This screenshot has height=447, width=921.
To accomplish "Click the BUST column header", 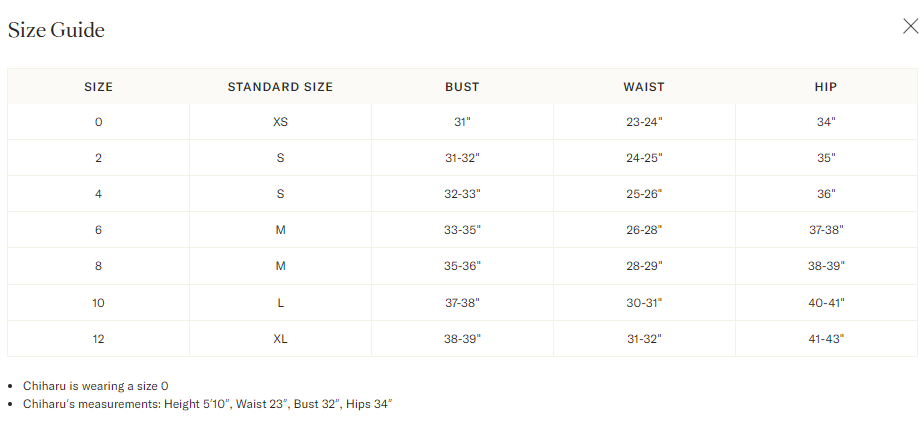I will click(462, 87).
